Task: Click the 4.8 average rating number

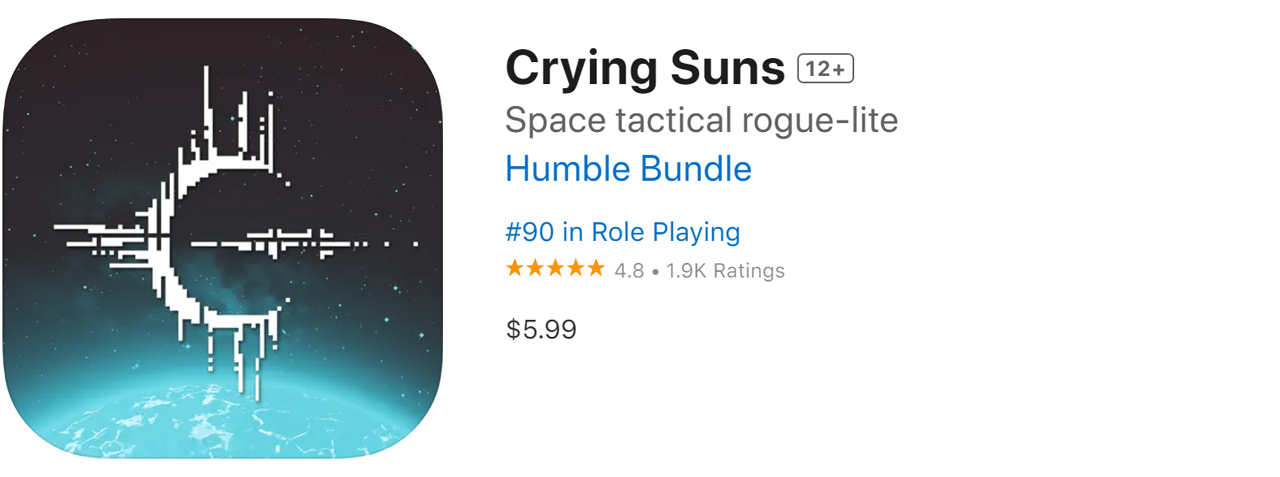Action: (629, 271)
